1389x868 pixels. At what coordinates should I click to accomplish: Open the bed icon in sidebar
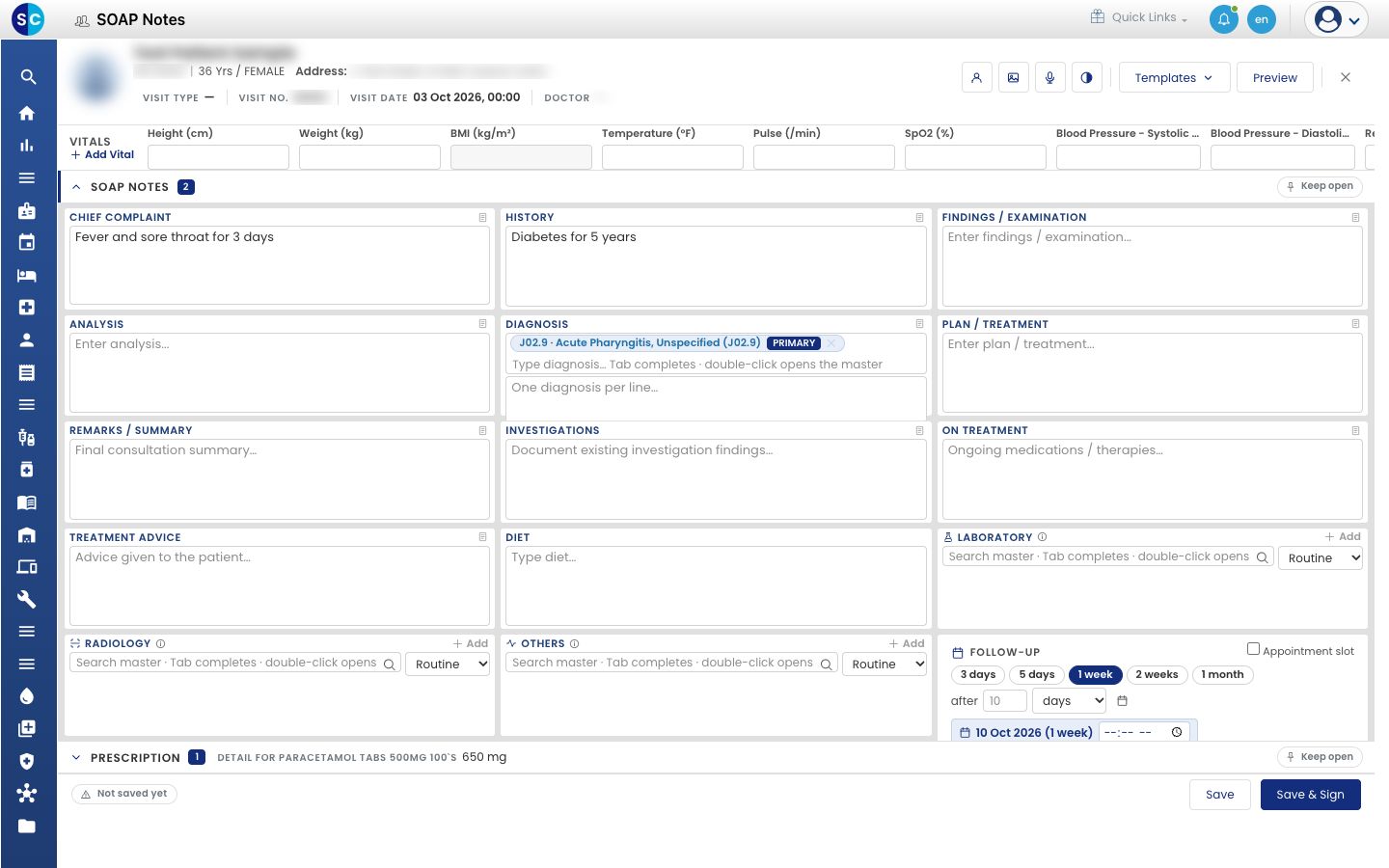pos(27,275)
